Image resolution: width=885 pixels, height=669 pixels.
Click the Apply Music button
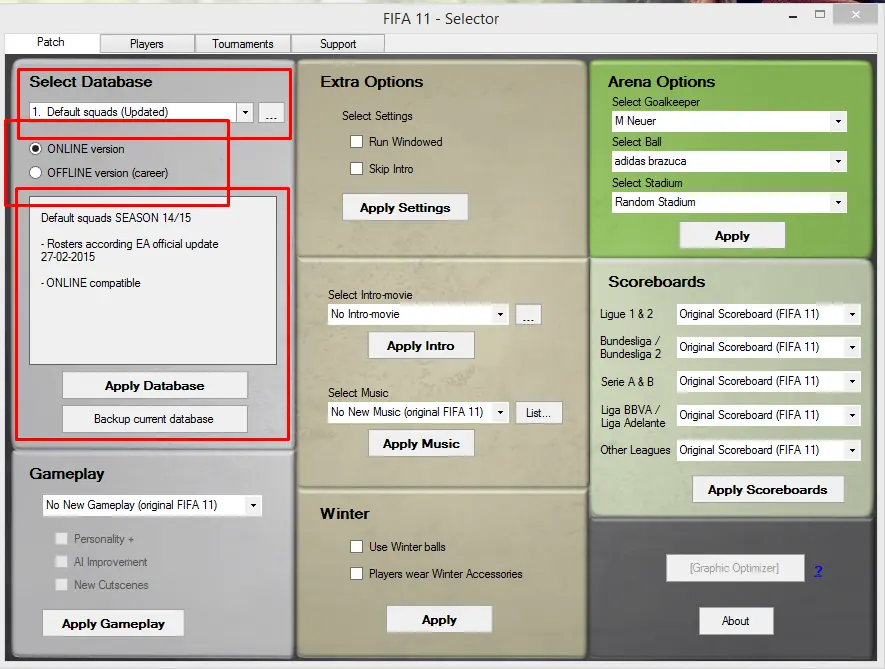pos(421,444)
